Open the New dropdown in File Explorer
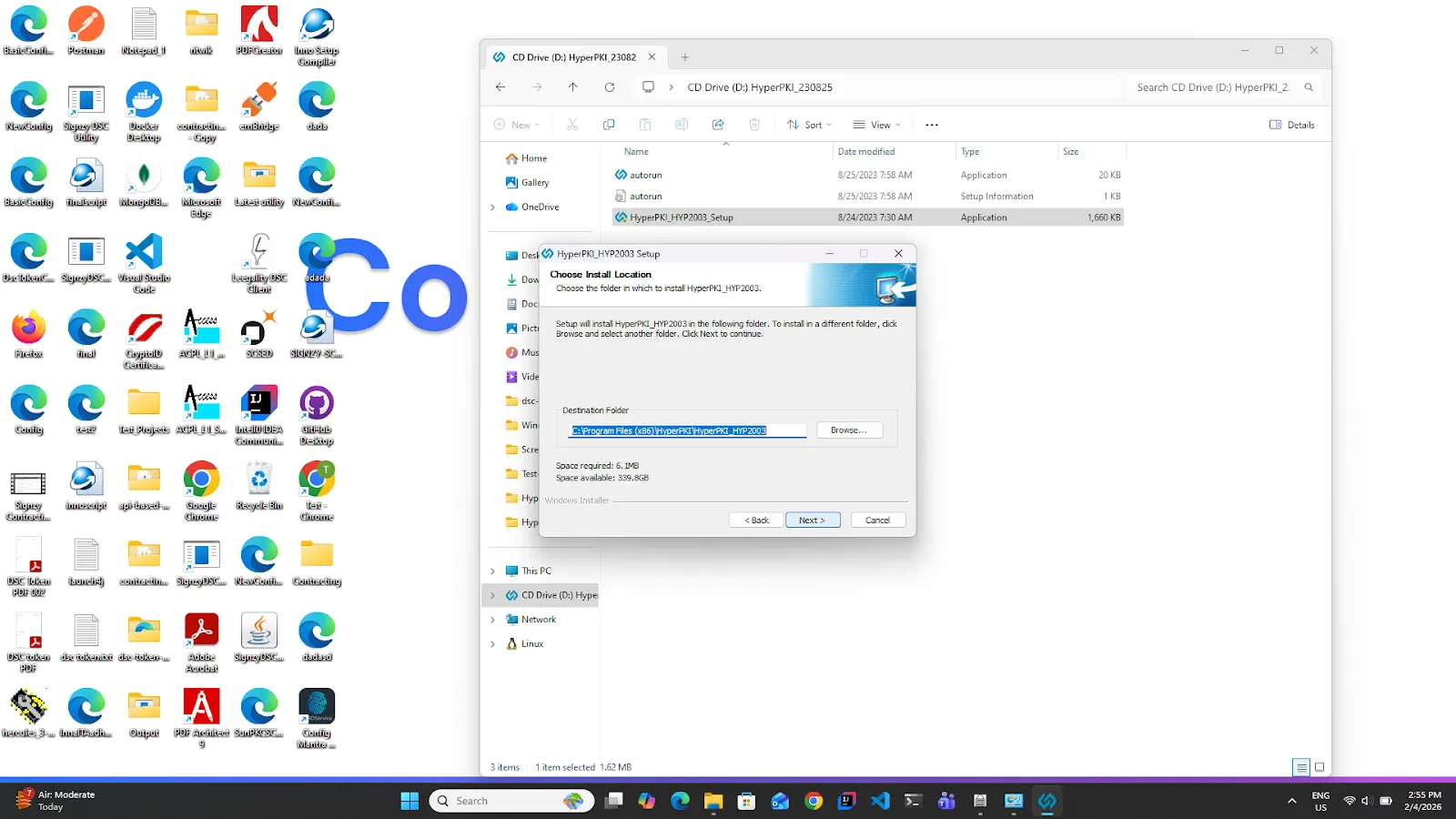 click(x=516, y=125)
